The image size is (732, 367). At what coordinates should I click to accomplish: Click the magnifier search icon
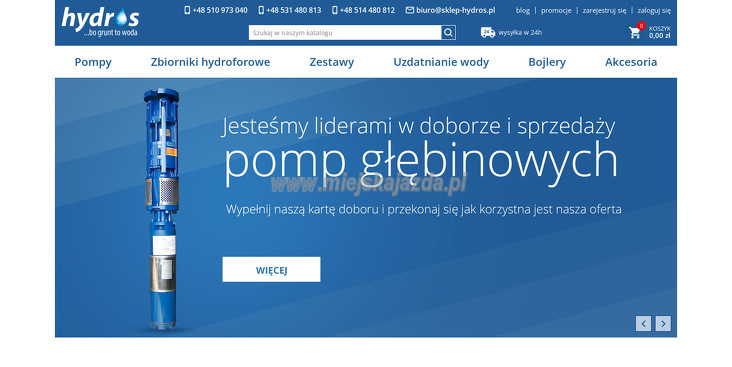coord(448,32)
